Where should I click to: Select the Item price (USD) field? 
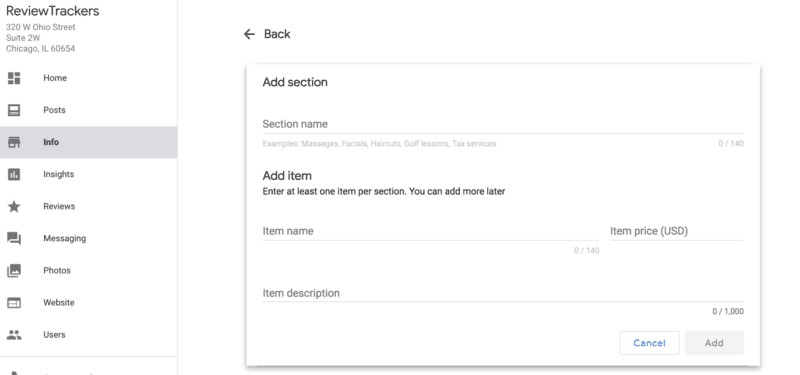[677, 231]
